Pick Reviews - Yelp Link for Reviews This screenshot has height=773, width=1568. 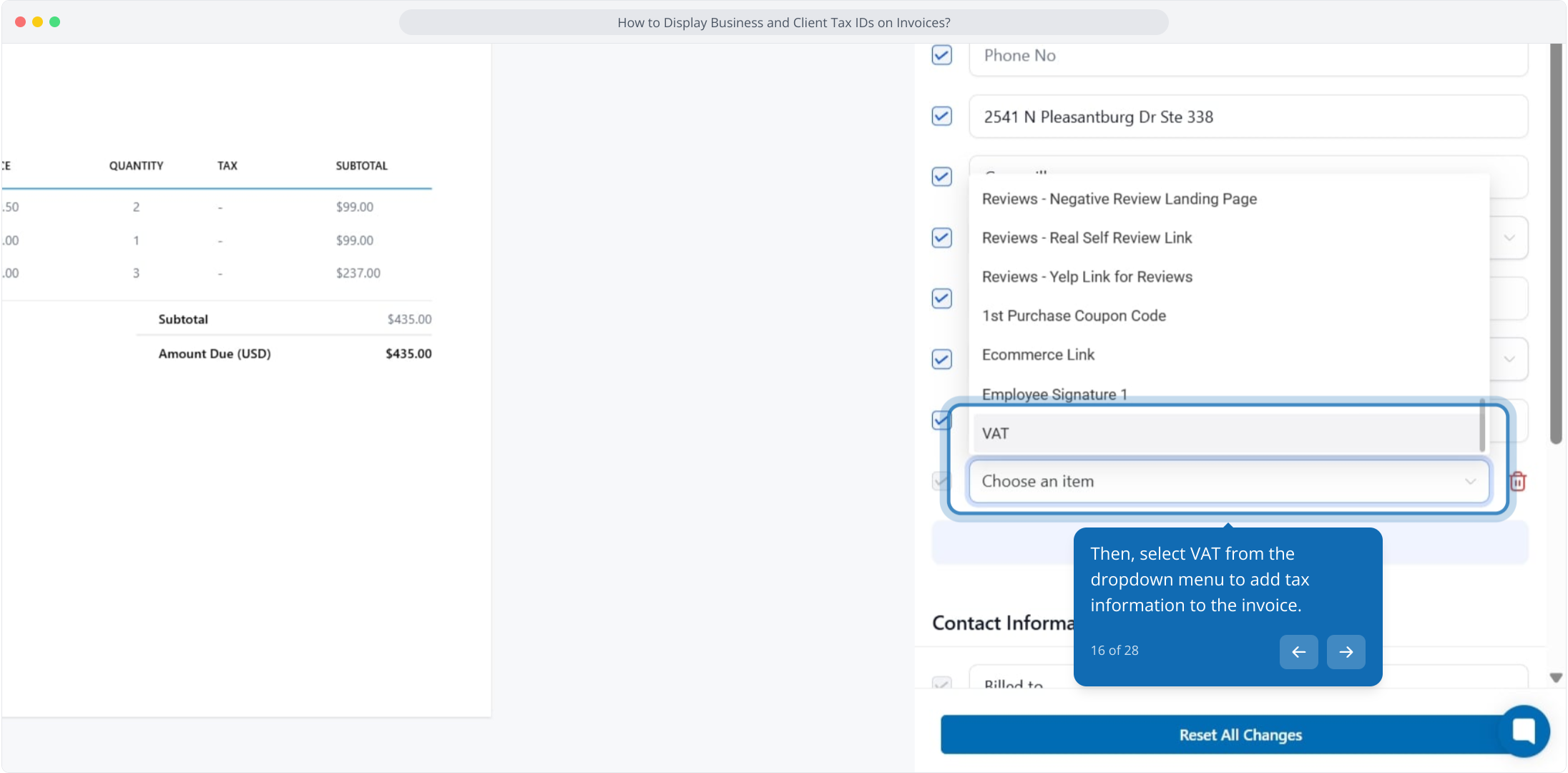point(1087,277)
